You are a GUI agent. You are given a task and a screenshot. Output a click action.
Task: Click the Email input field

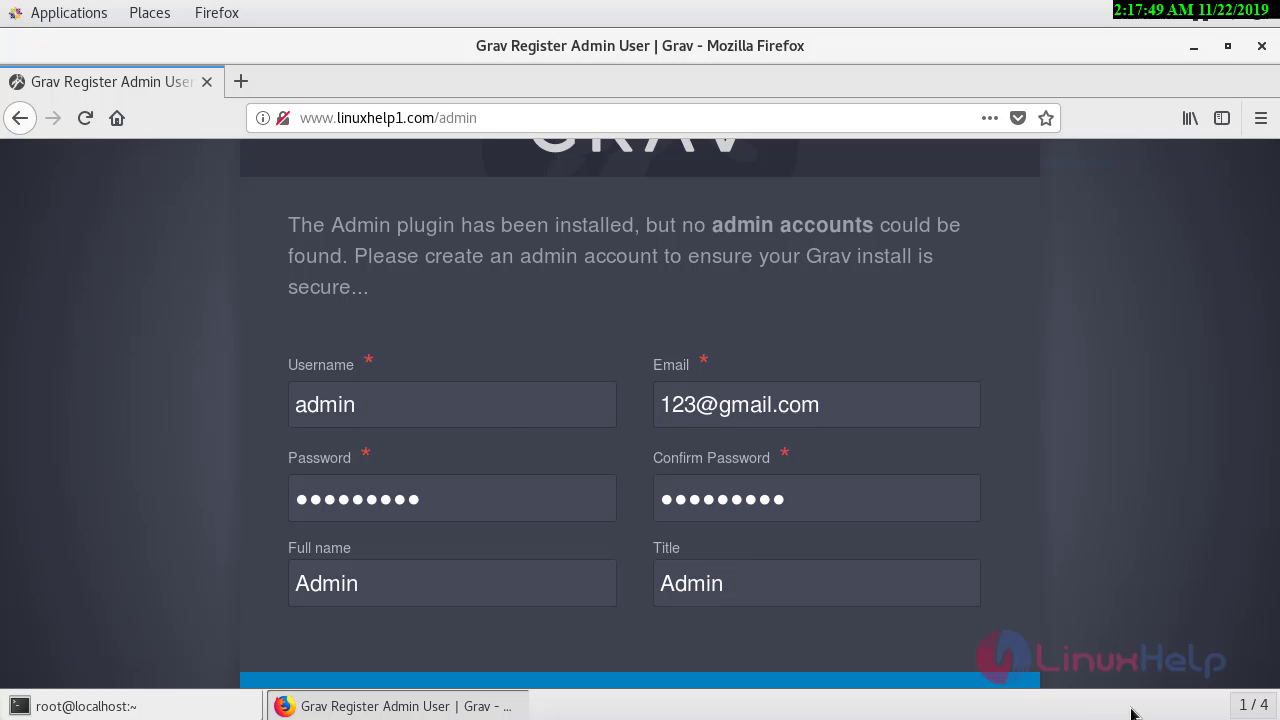click(817, 404)
